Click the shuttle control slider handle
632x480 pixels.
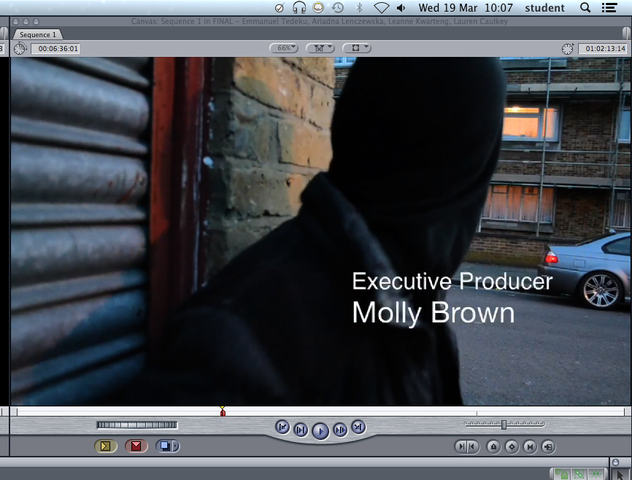504,425
